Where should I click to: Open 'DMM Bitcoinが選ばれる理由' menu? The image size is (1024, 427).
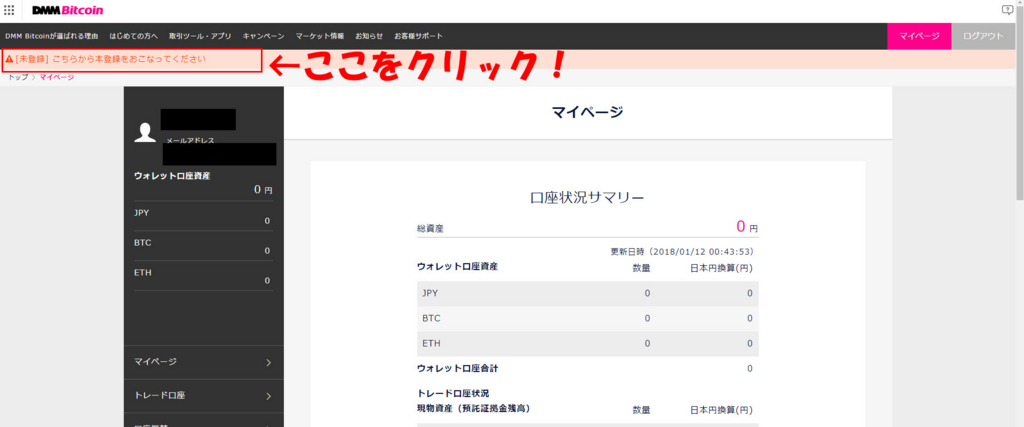(x=52, y=37)
